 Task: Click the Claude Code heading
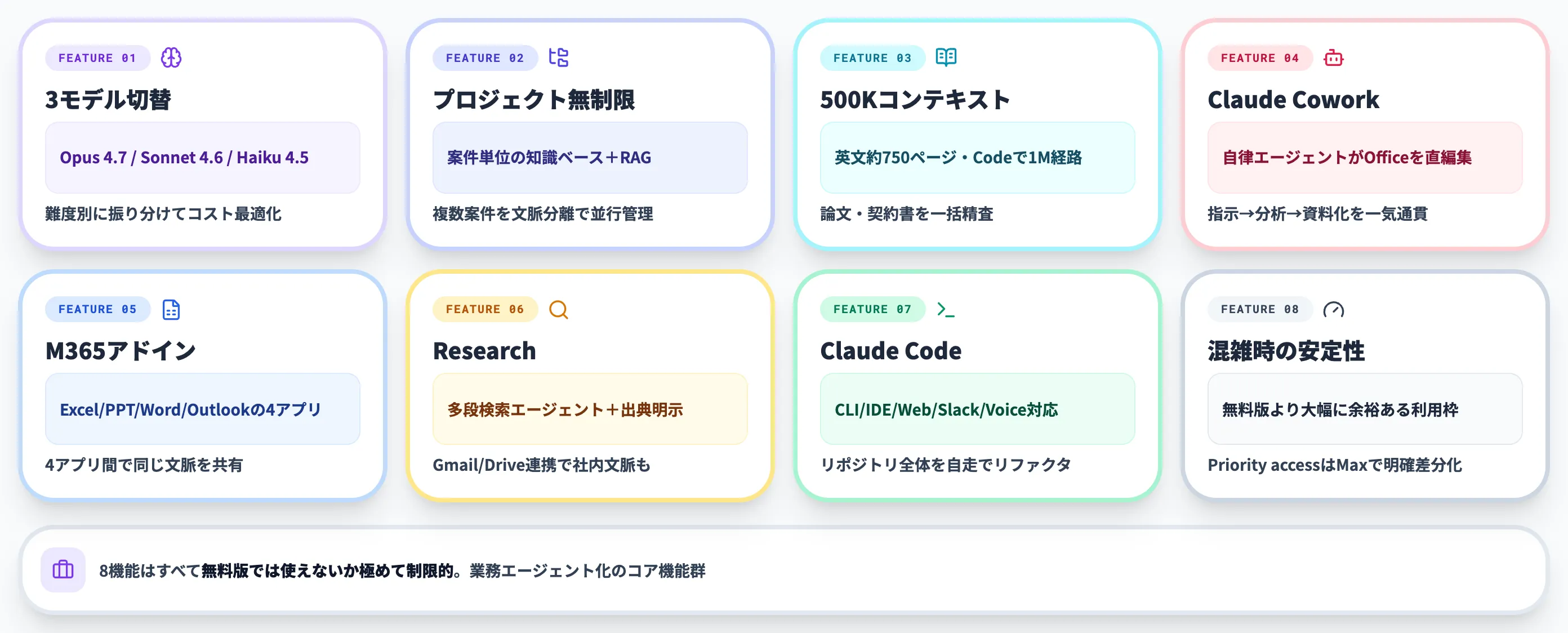(x=890, y=351)
